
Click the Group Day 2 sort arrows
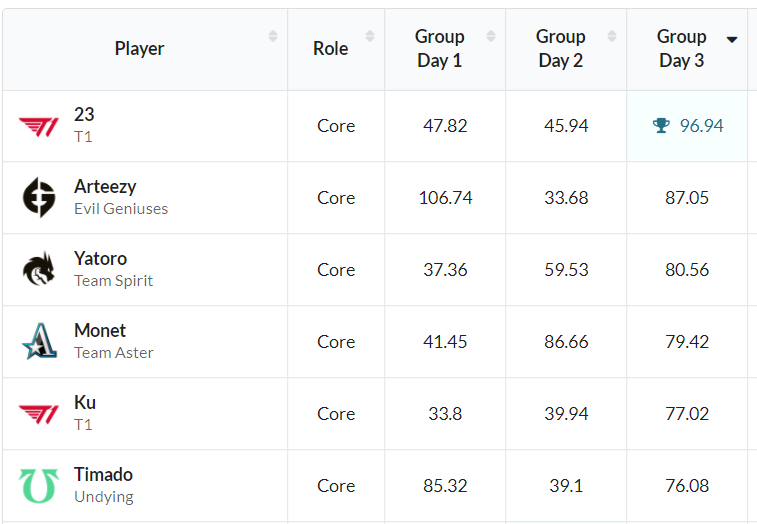point(612,36)
